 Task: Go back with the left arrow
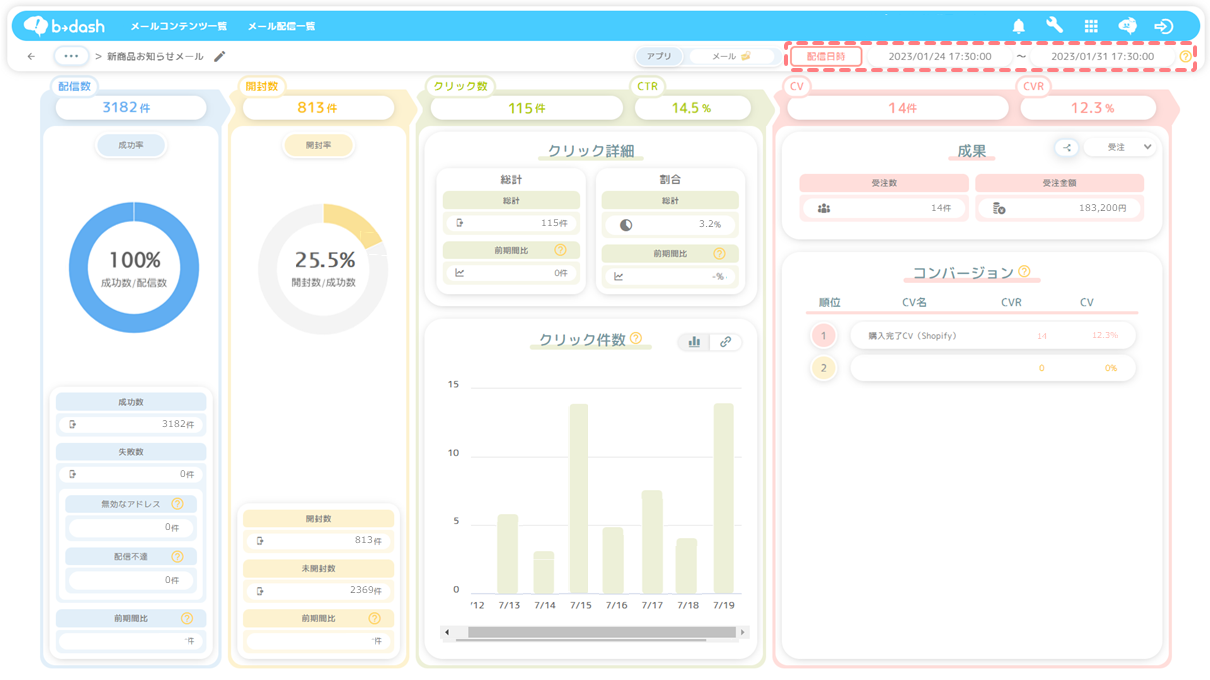[x=31, y=57]
